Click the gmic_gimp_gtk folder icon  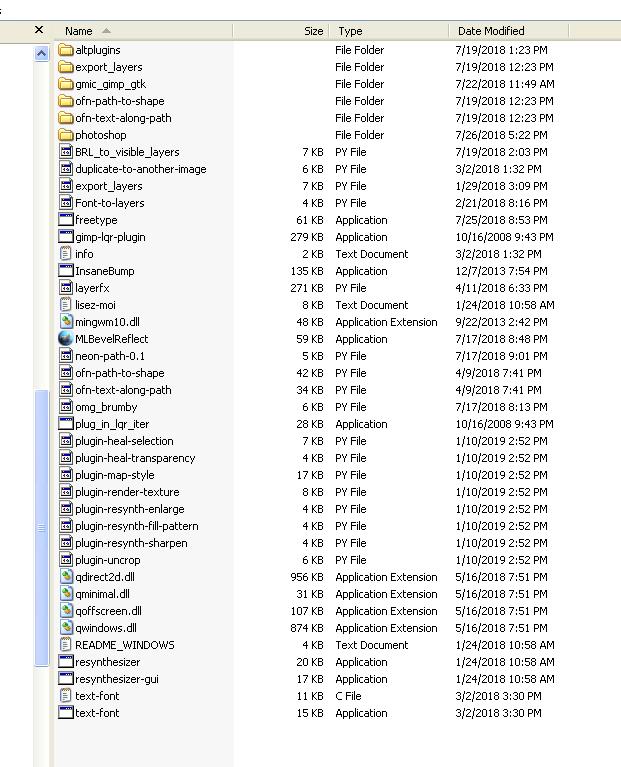tap(66, 84)
